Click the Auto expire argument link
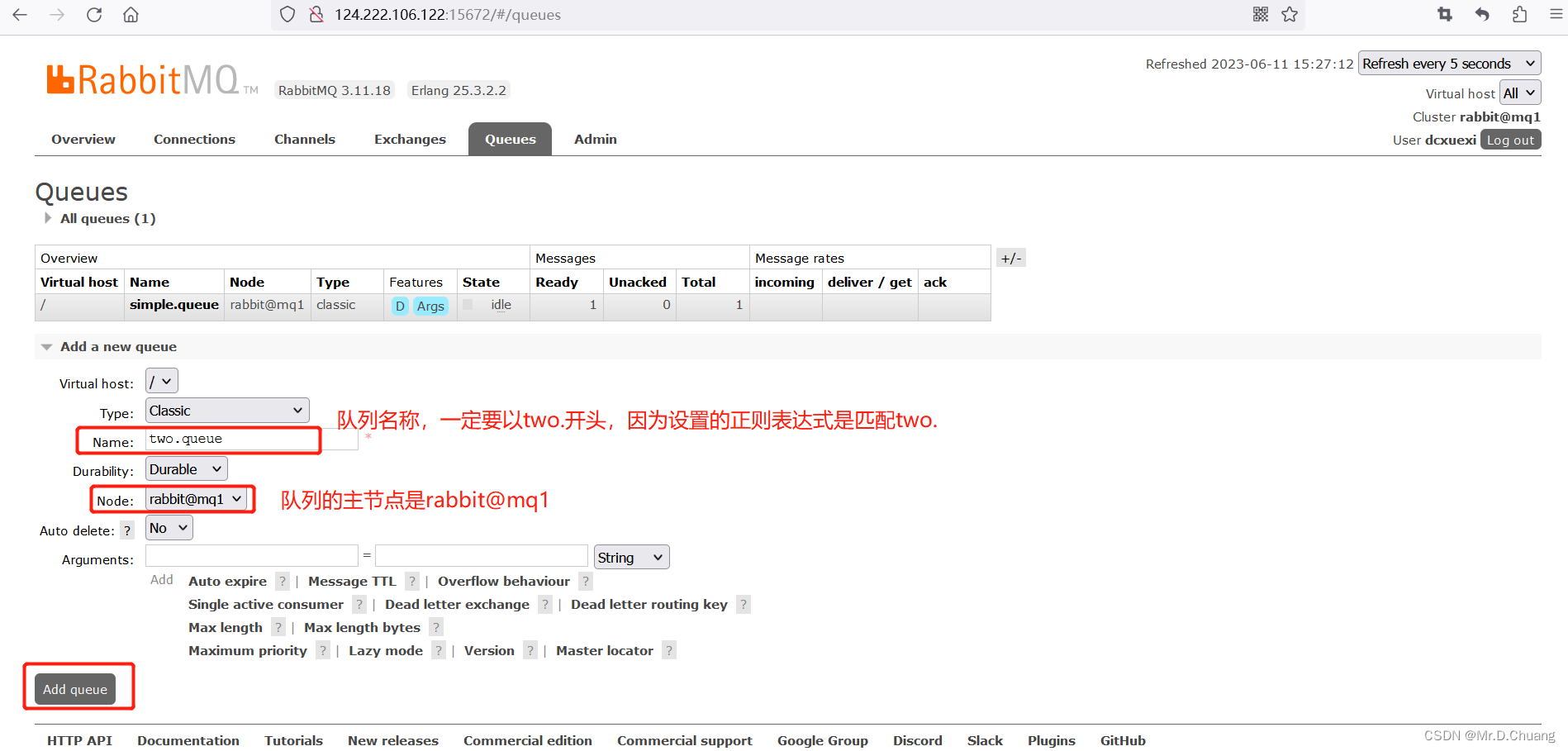The image size is (1568, 751). [227, 581]
